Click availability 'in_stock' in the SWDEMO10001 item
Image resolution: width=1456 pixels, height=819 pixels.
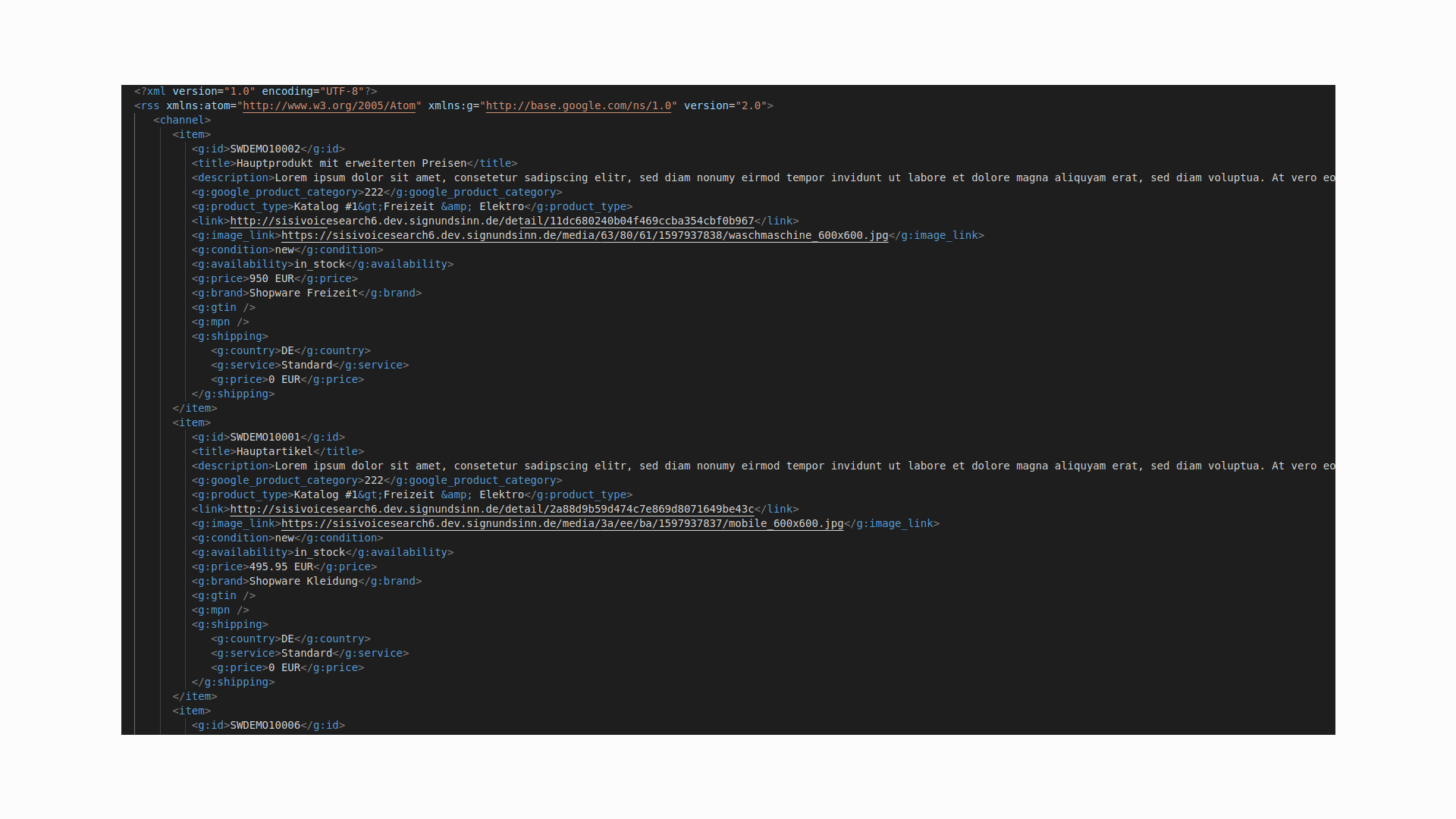point(319,552)
